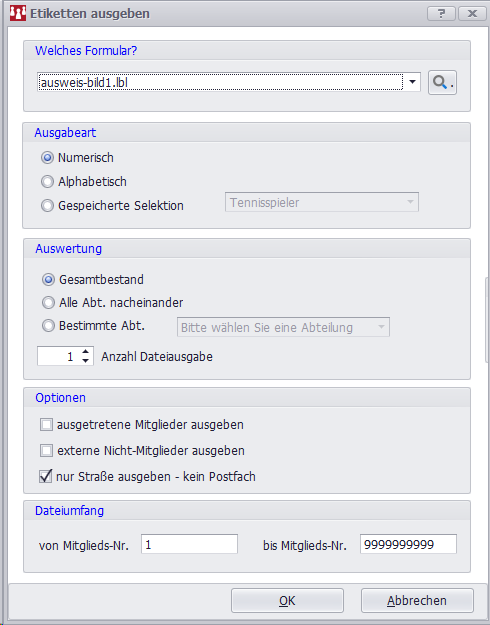Select the Bestimmte Abt. radio button

click(x=48, y=326)
